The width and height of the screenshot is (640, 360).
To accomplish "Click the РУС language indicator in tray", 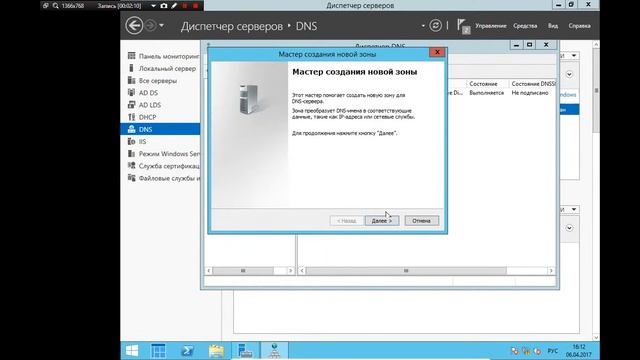I will coord(553,351).
